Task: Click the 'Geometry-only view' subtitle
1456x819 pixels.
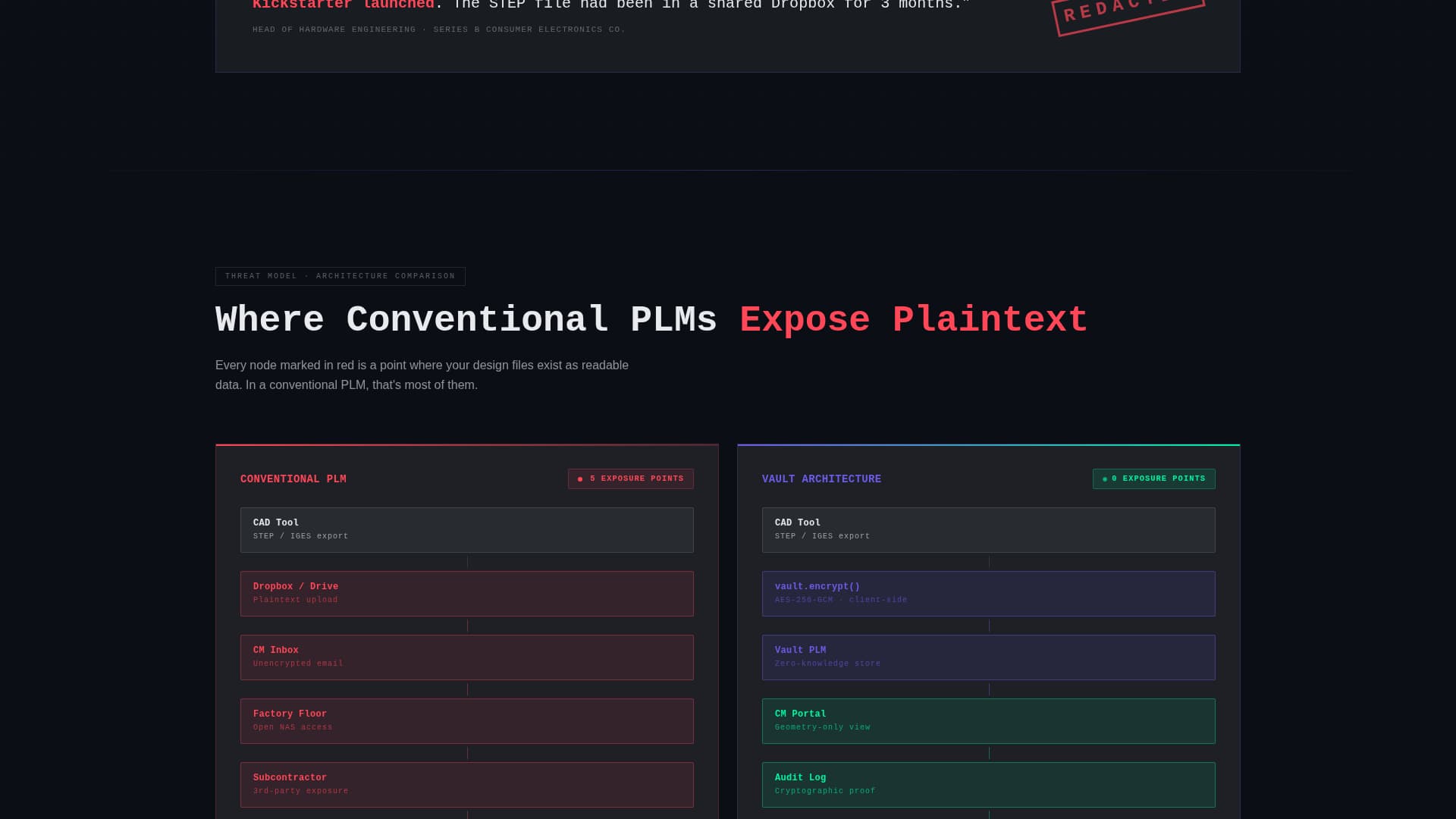Action: tap(823, 727)
